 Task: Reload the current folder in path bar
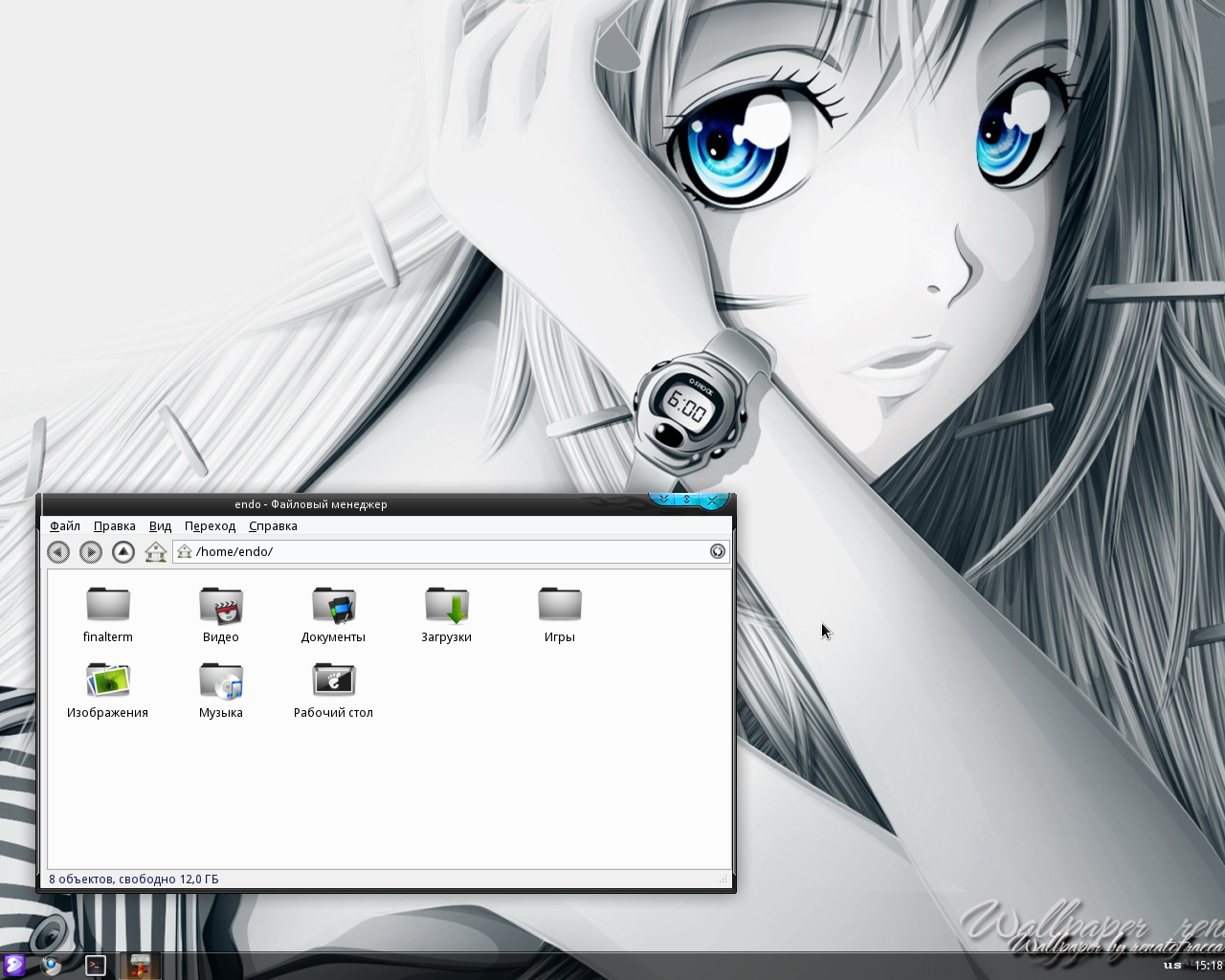(717, 551)
